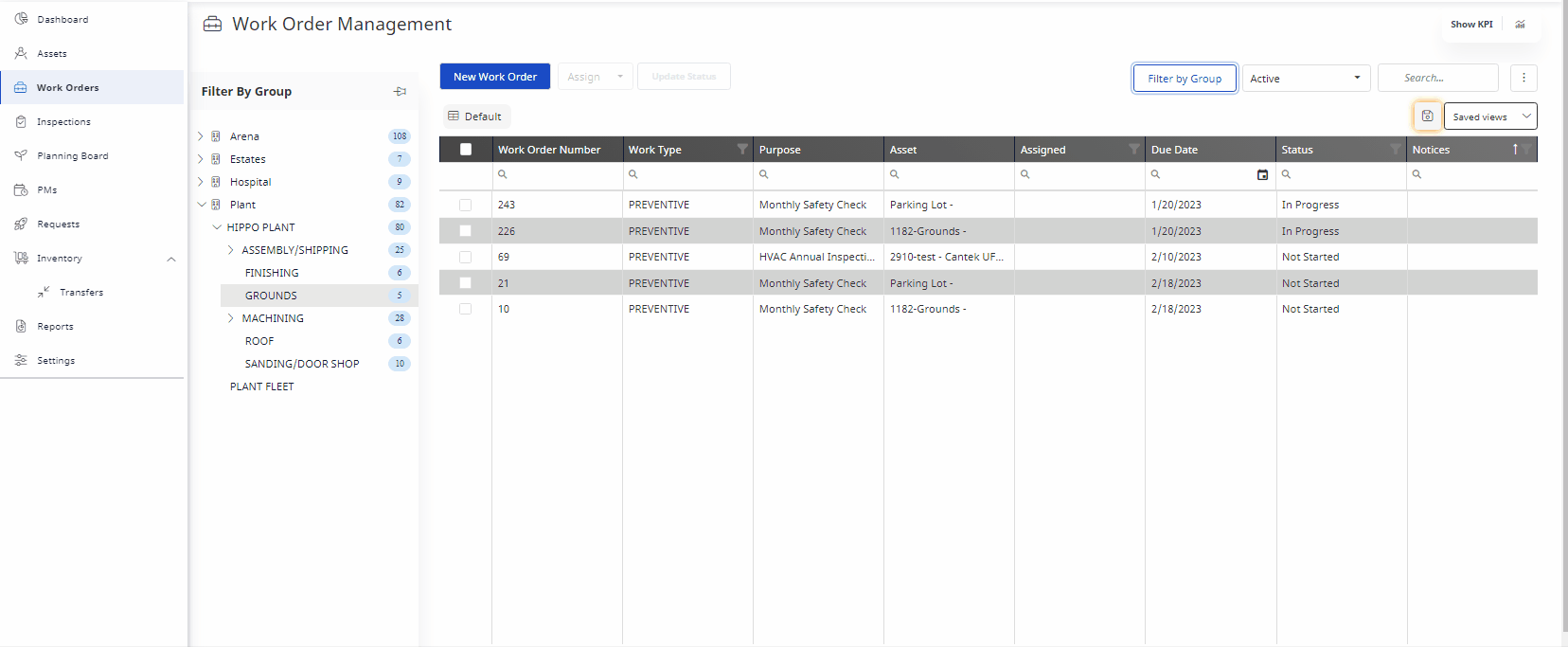Click the Work Order Number filter field
Viewport: 1568px width, 647px height.
pos(558,174)
